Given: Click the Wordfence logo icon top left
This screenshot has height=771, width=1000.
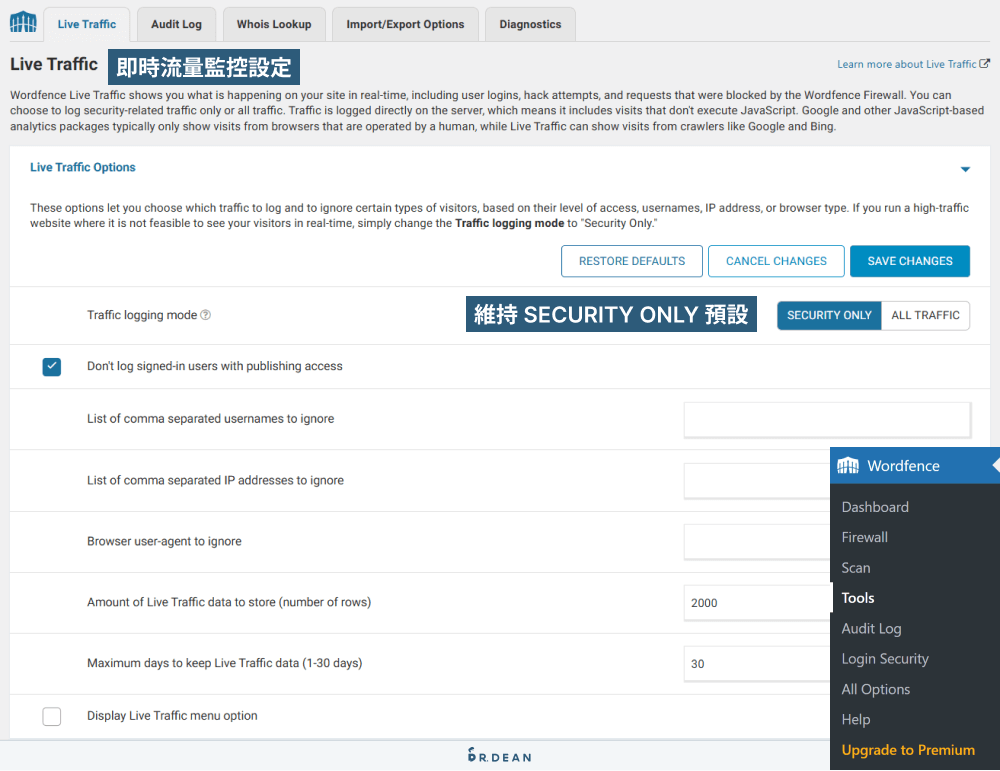Looking at the screenshot, I should 22,20.
